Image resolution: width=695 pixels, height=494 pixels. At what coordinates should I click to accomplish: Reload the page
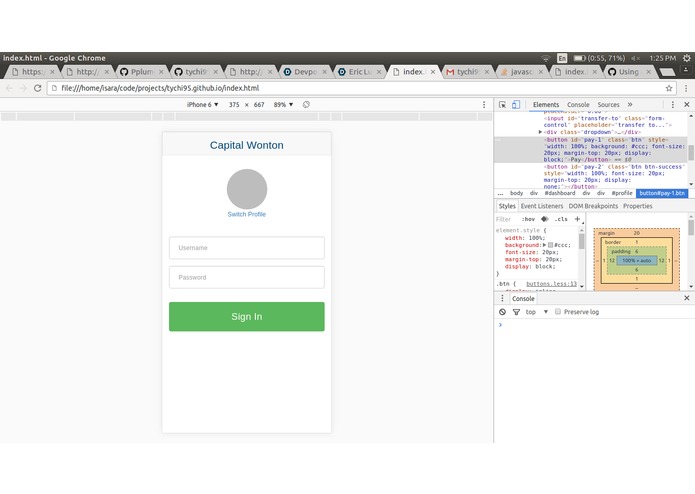click(38, 88)
